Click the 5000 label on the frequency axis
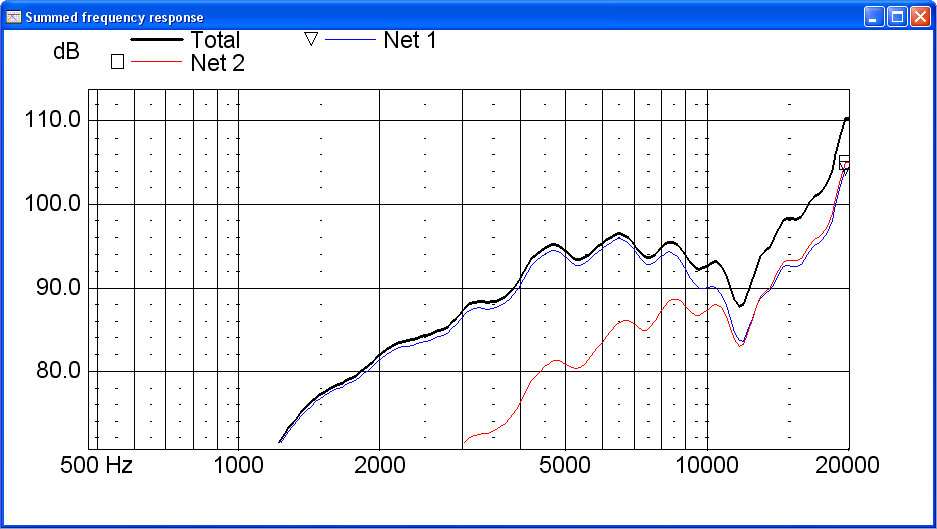This screenshot has width=937, height=529. pyautogui.click(x=565, y=465)
